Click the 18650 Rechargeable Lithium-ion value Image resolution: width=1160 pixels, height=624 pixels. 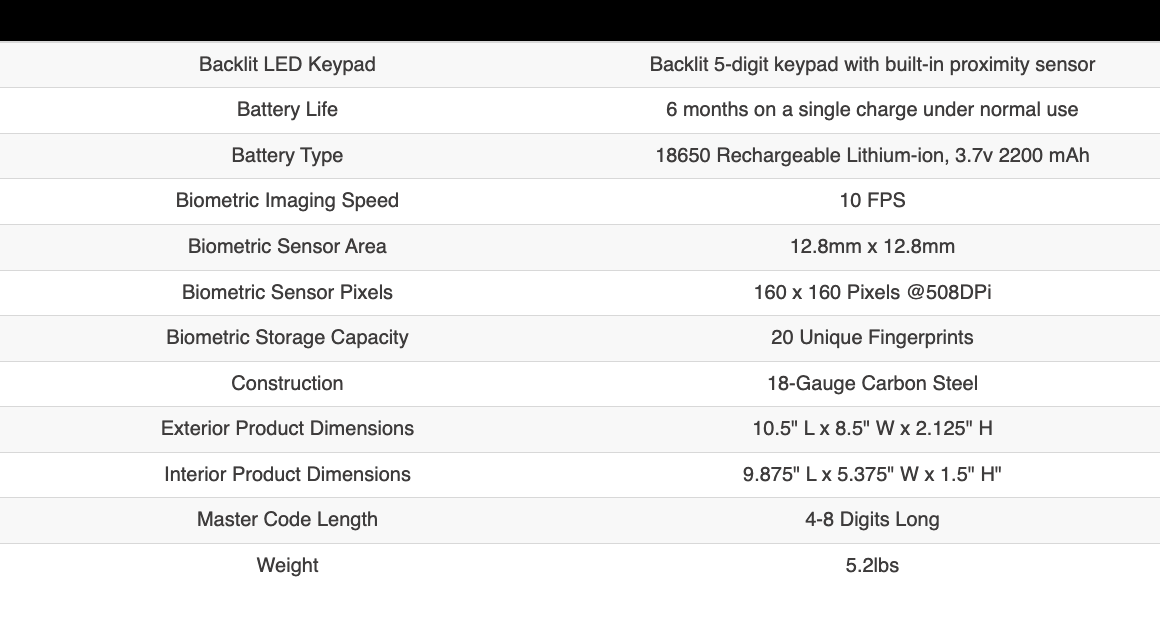point(872,155)
